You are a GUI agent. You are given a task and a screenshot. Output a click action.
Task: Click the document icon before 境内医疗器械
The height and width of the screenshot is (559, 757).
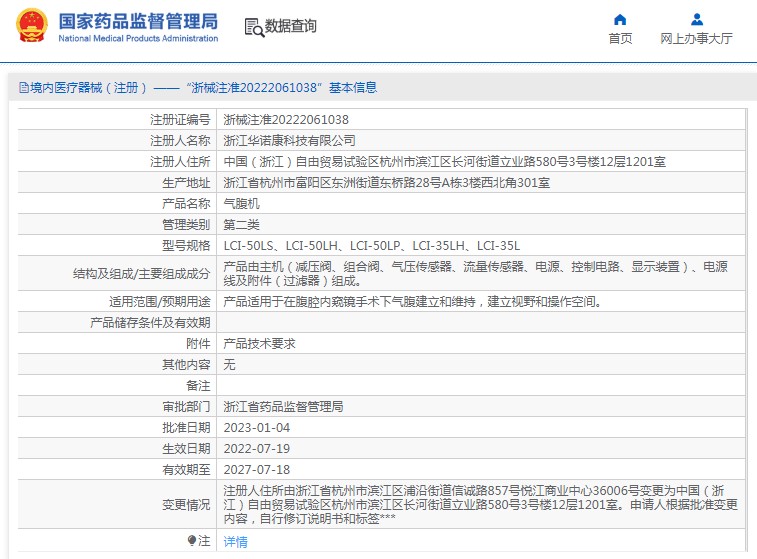[24, 88]
